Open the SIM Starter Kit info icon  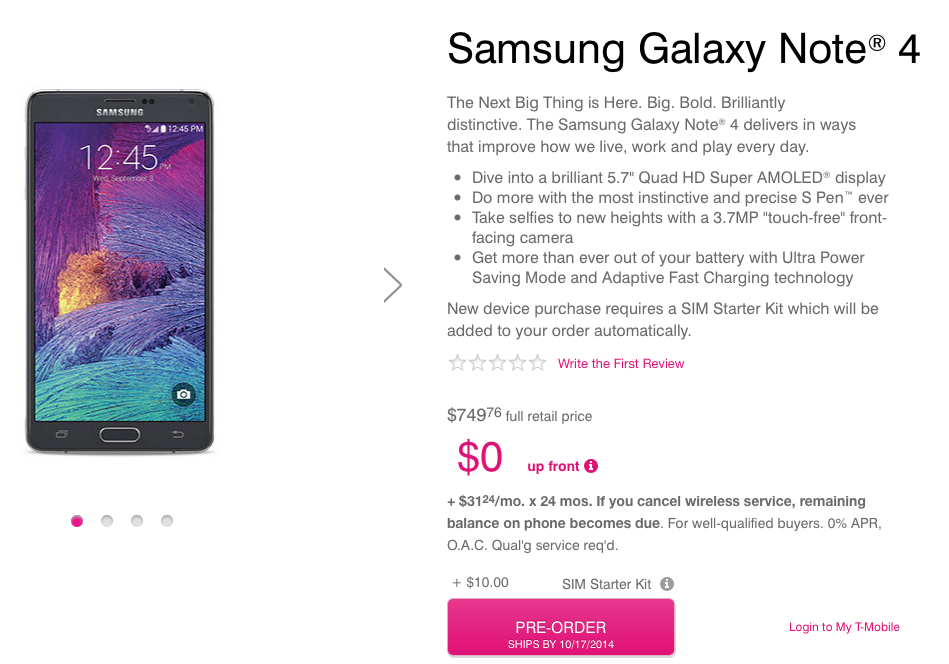[667, 584]
